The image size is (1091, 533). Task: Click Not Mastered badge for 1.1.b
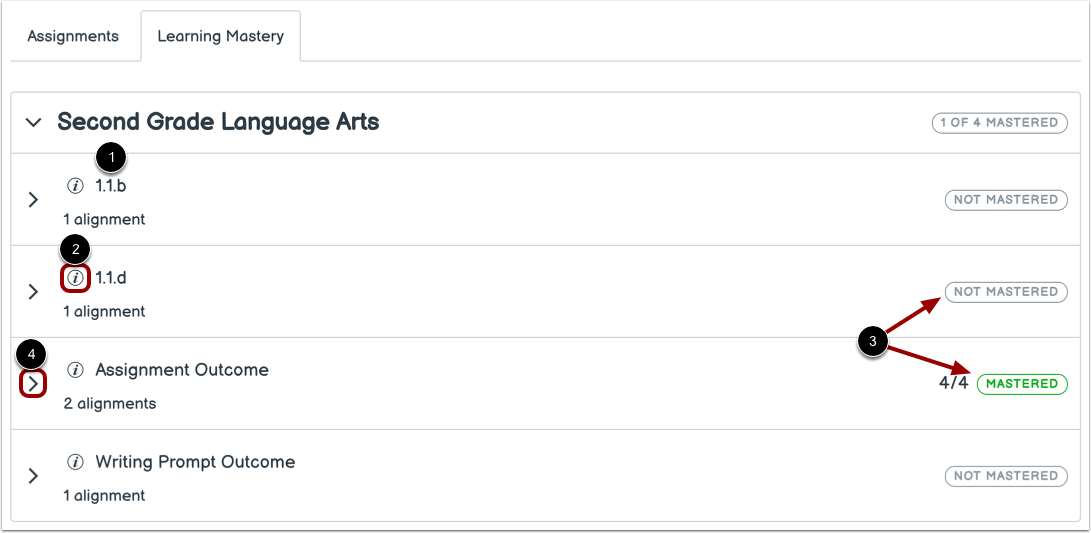(x=1005, y=200)
